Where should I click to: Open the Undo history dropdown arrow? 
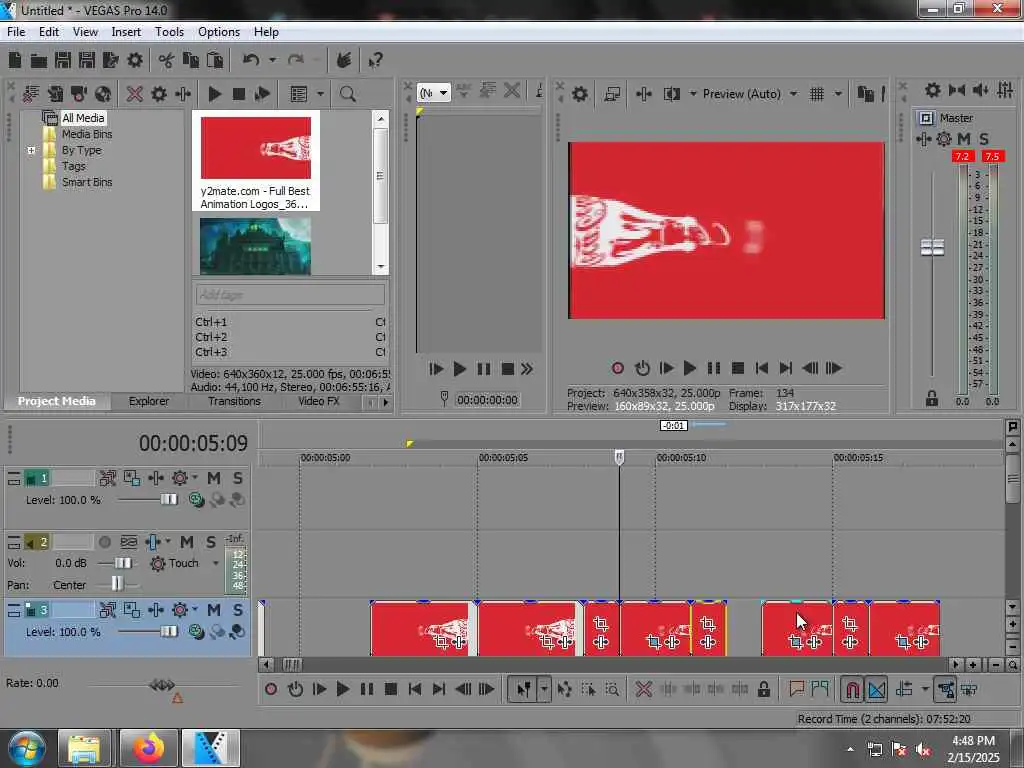coord(272,61)
